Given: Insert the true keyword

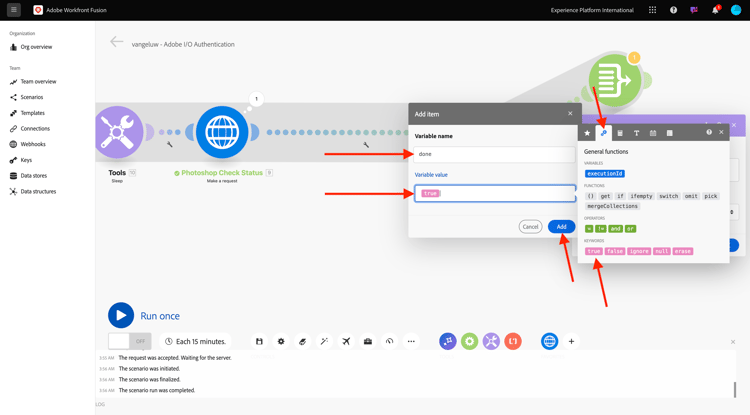Looking at the screenshot, I should coord(594,251).
